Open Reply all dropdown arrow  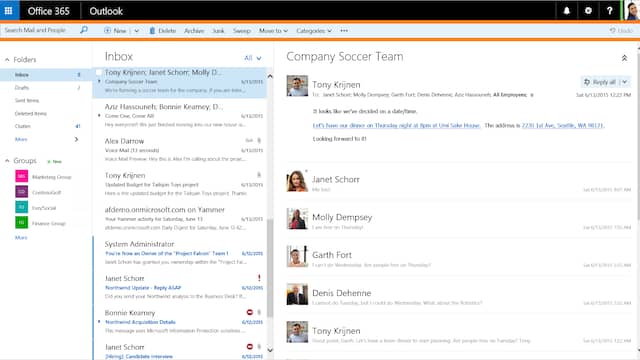(x=624, y=82)
